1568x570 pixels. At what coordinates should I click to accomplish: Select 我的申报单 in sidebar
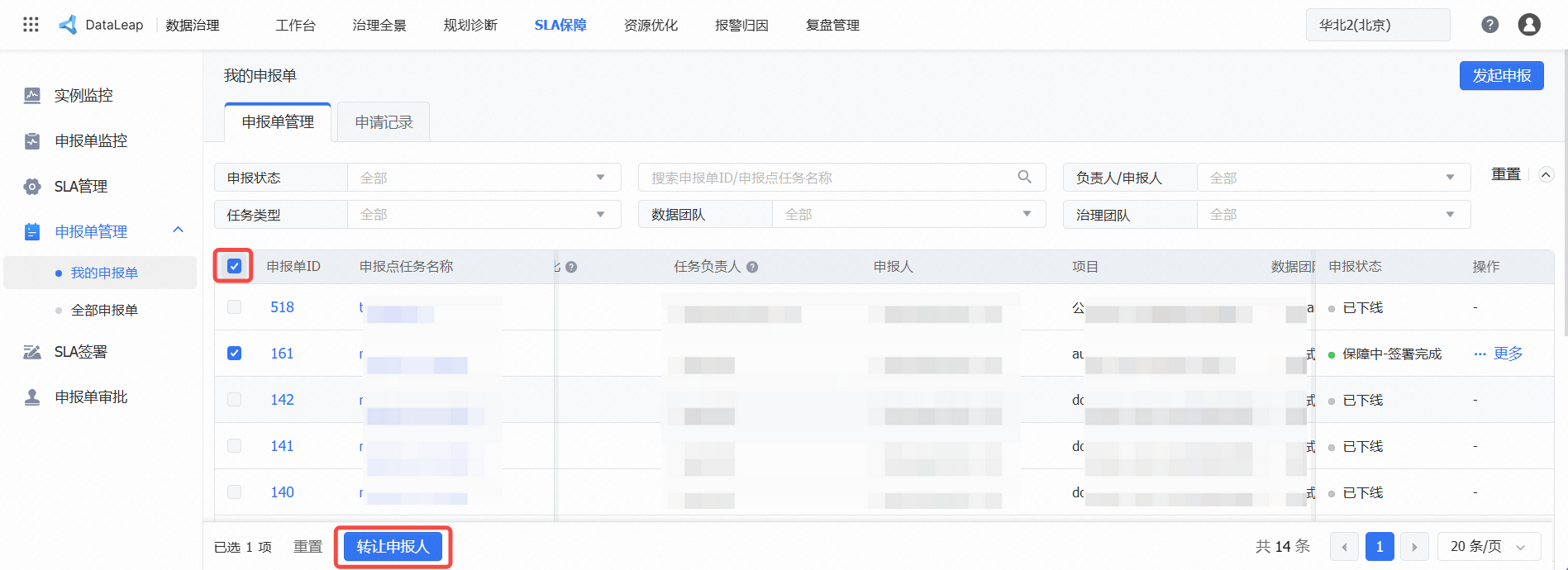tap(100, 273)
